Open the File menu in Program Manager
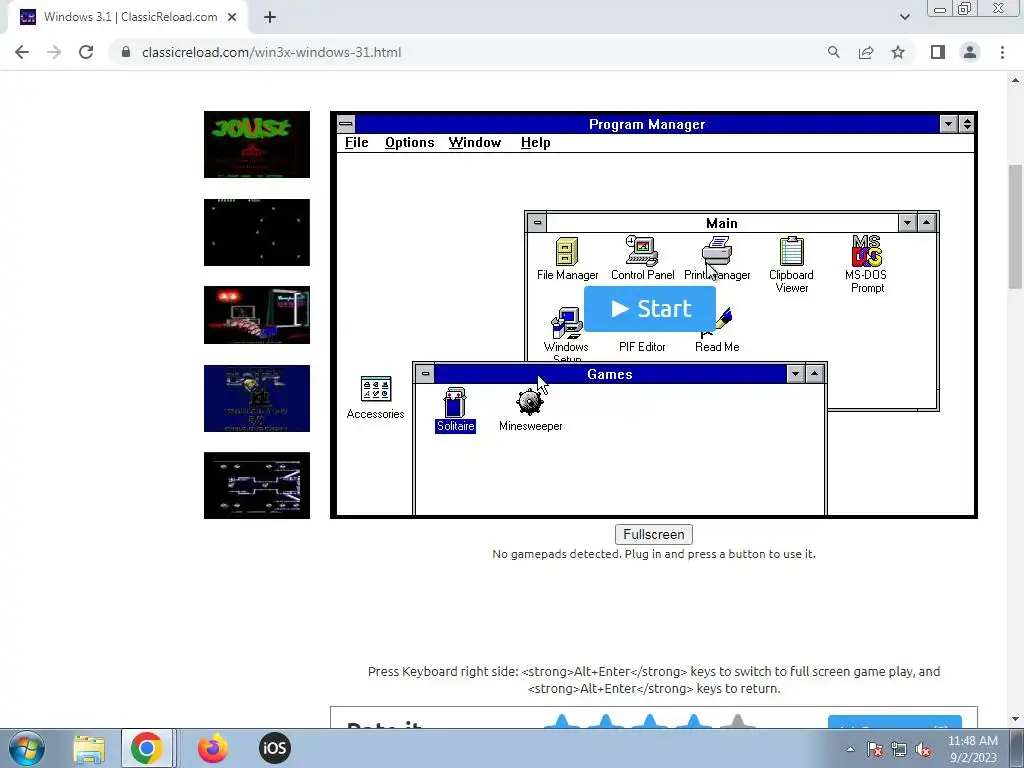Image resolution: width=1024 pixels, height=768 pixels. pyautogui.click(x=357, y=142)
